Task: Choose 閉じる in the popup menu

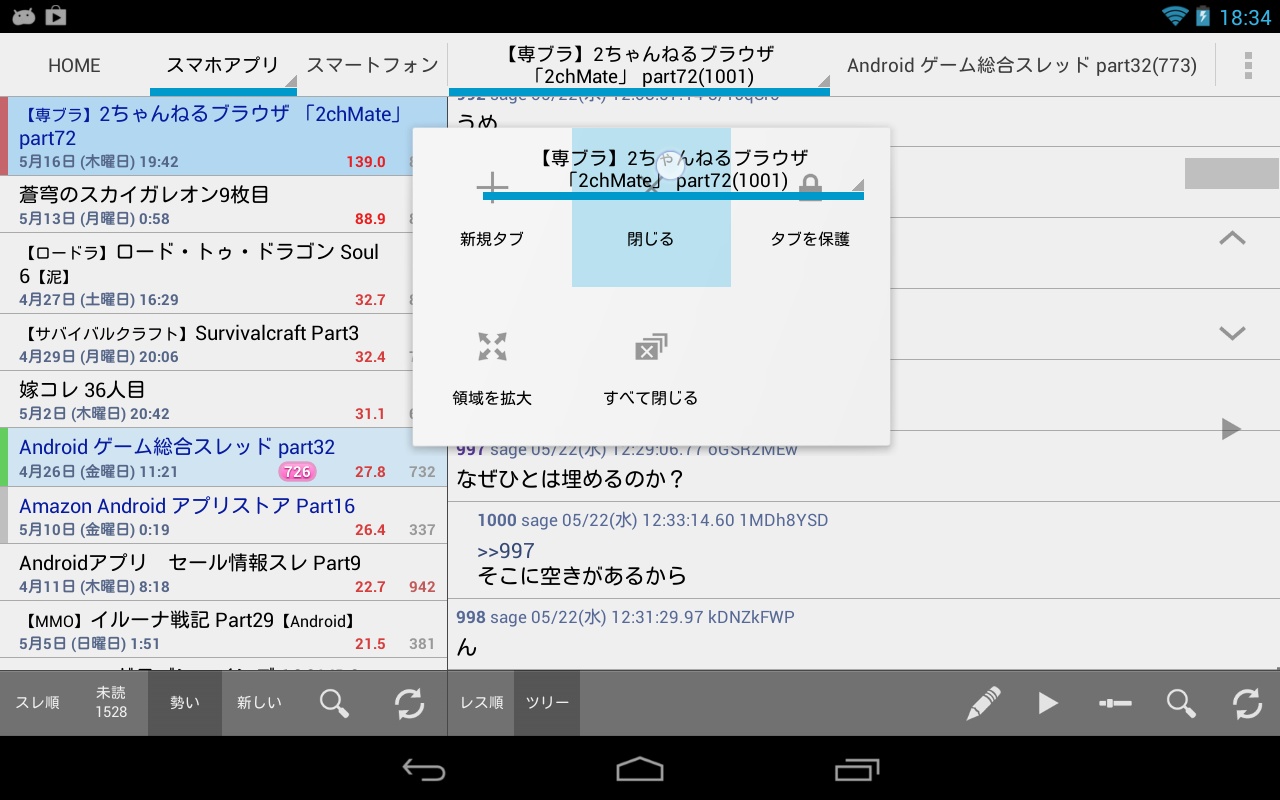Action: point(651,208)
